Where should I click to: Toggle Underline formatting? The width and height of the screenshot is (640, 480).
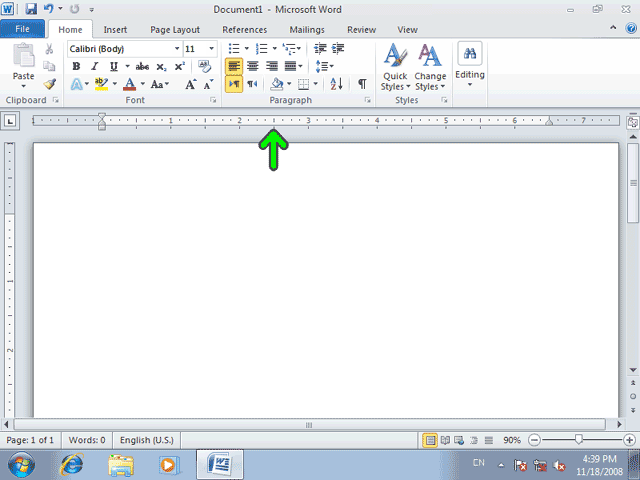tap(113, 66)
